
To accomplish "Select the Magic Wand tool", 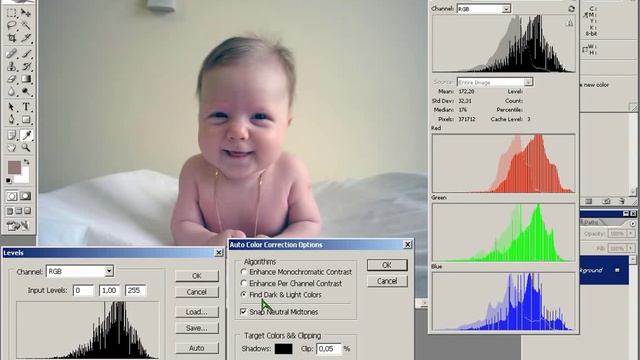I will click(26, 25).
